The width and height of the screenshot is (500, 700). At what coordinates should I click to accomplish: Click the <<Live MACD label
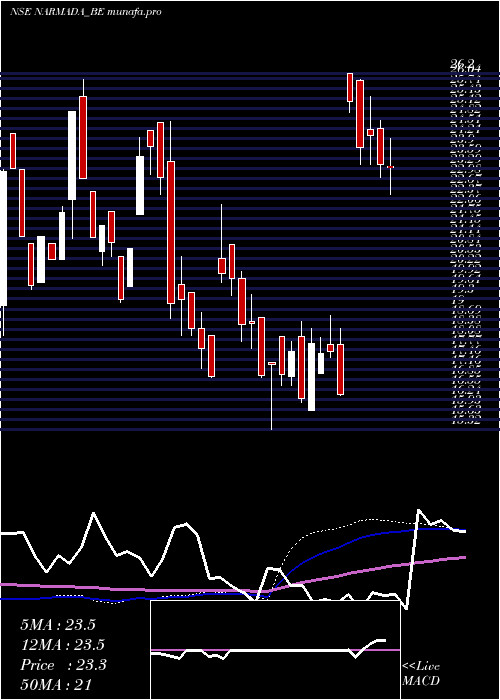pyautogui.click(x=421, y=674)
